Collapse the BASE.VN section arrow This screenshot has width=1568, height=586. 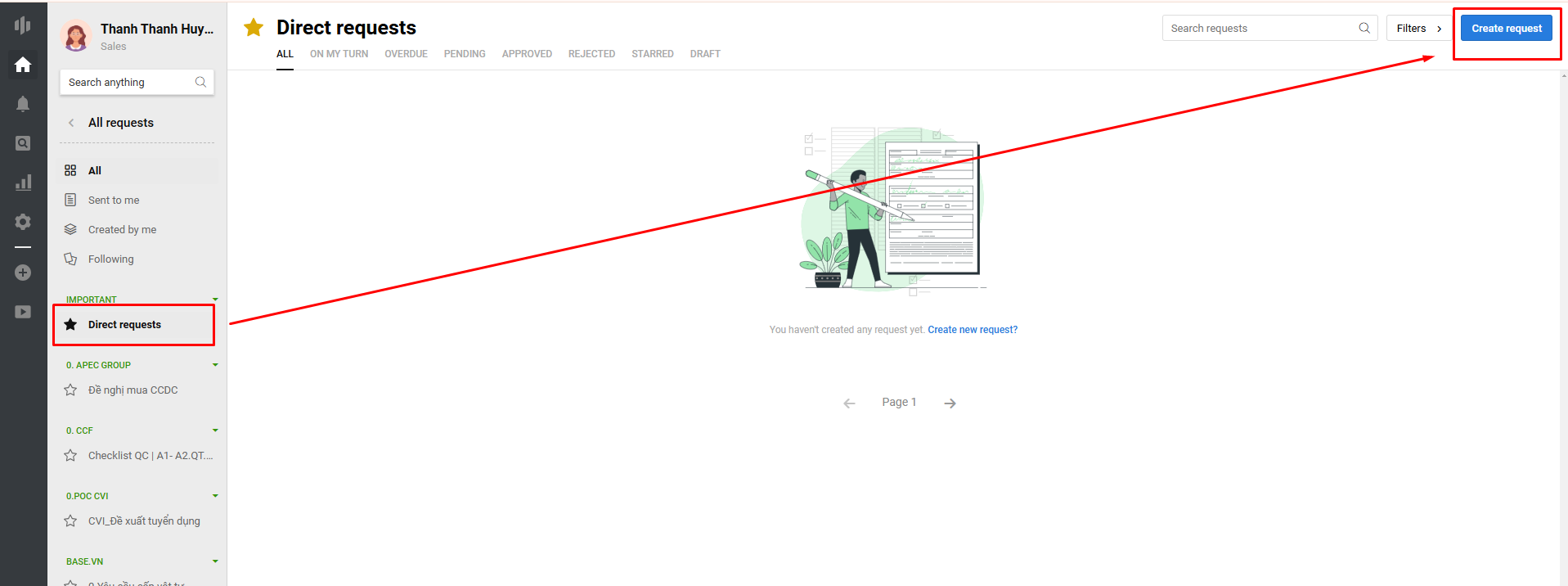coord(215,561)
